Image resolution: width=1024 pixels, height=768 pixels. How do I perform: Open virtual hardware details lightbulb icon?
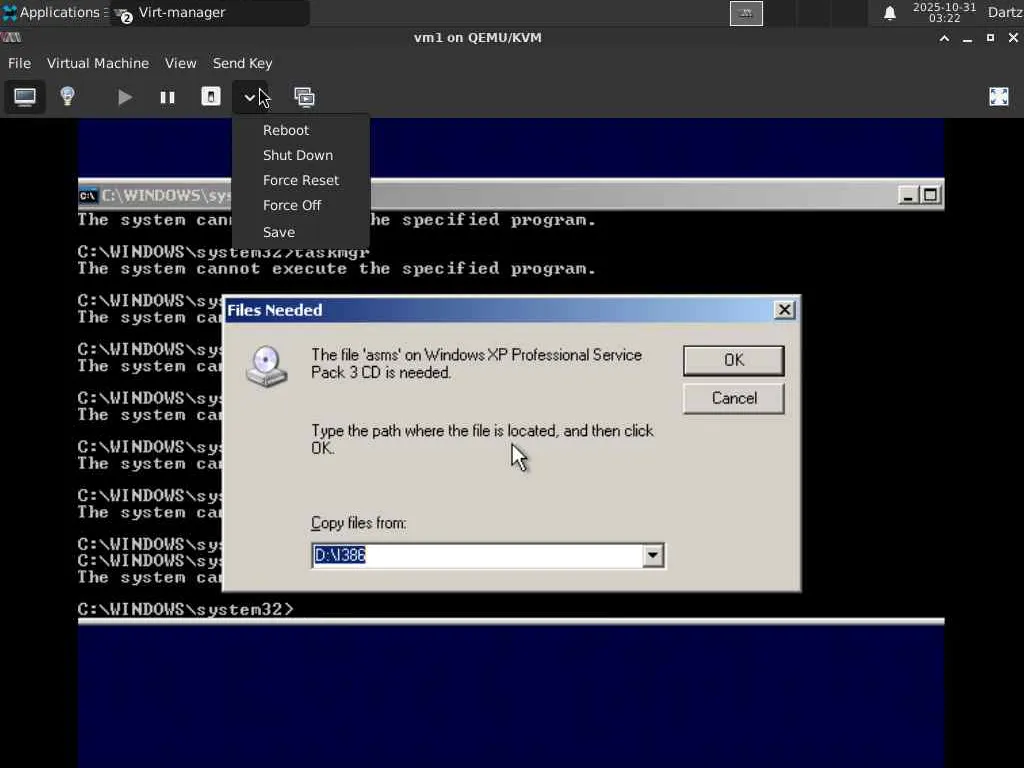tap(67, 97)
